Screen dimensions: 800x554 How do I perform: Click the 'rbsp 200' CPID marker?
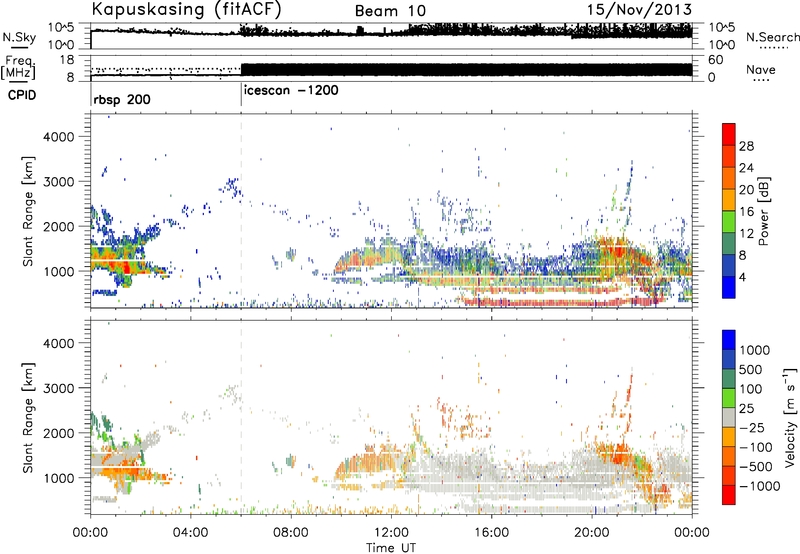122,99
